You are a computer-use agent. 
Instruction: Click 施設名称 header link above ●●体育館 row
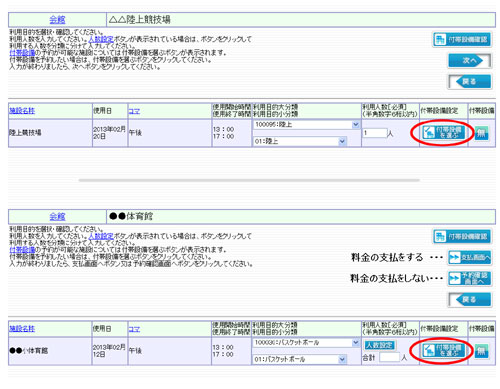(x=22, y=329)
